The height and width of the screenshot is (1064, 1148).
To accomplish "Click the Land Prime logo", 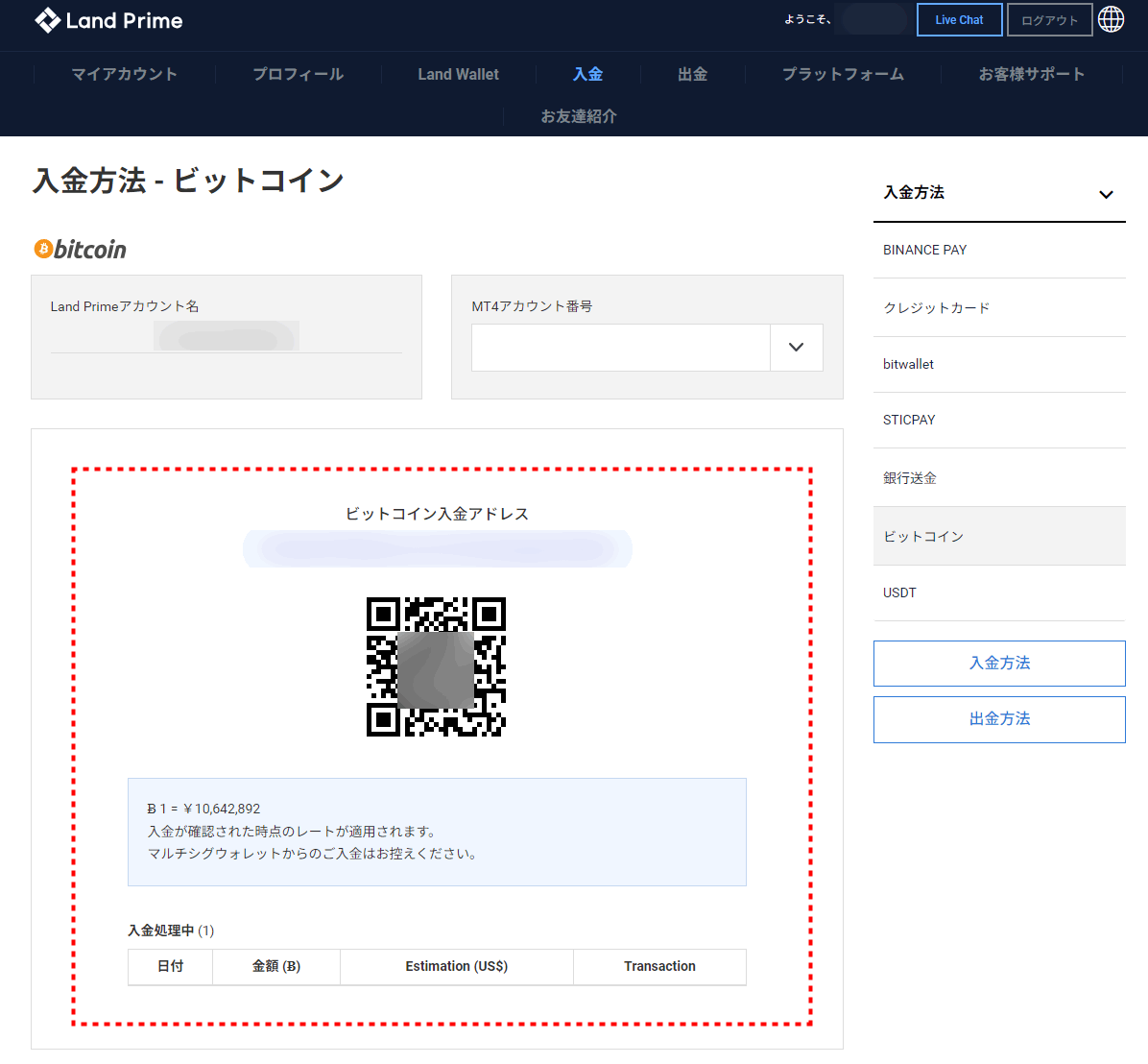I will pyautogui.click(x=108, y=20).
